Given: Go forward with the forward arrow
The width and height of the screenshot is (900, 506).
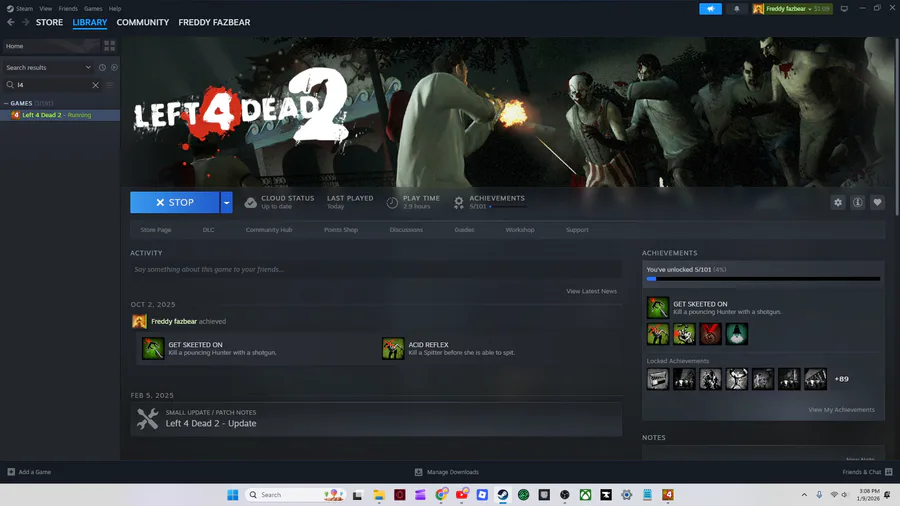Looking at the screenshot, I should point(25,22).
